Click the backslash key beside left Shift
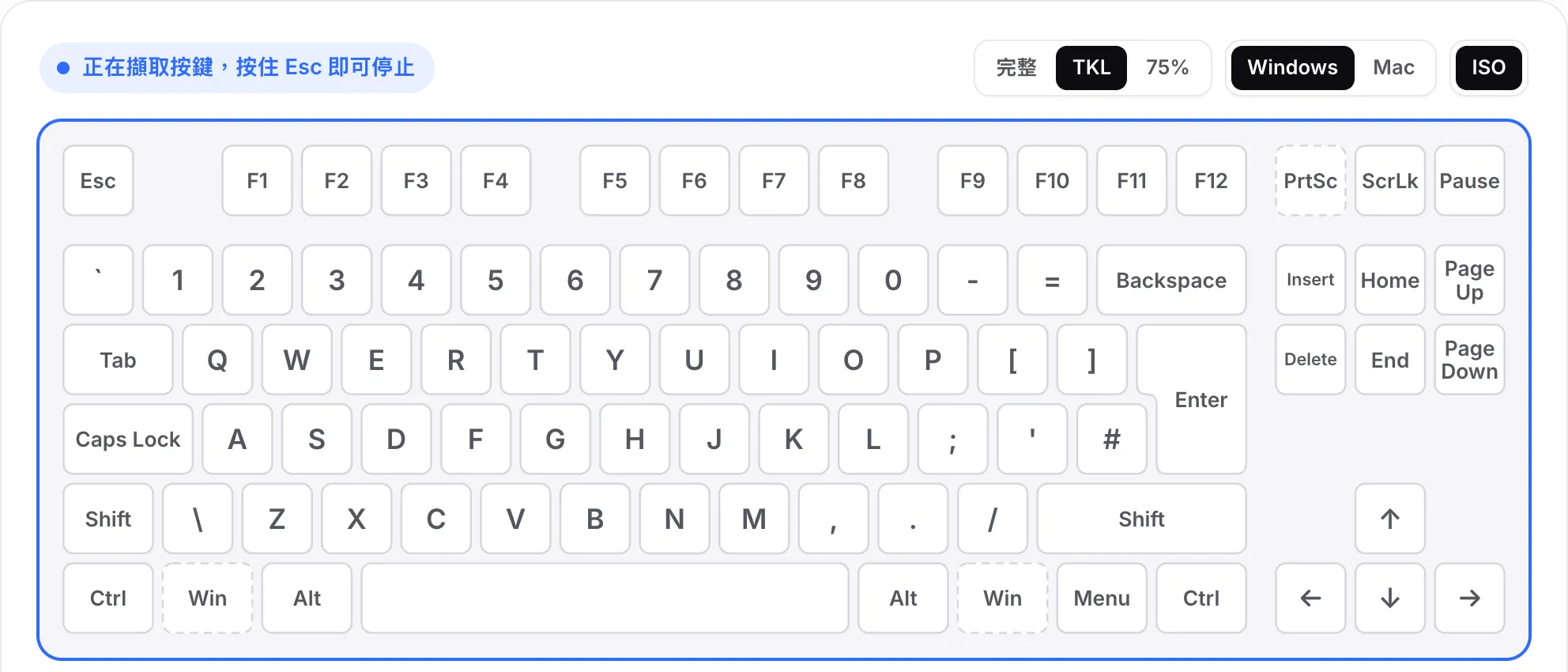1568x672 pixels. pyautogui.click(x=198, y=519)
